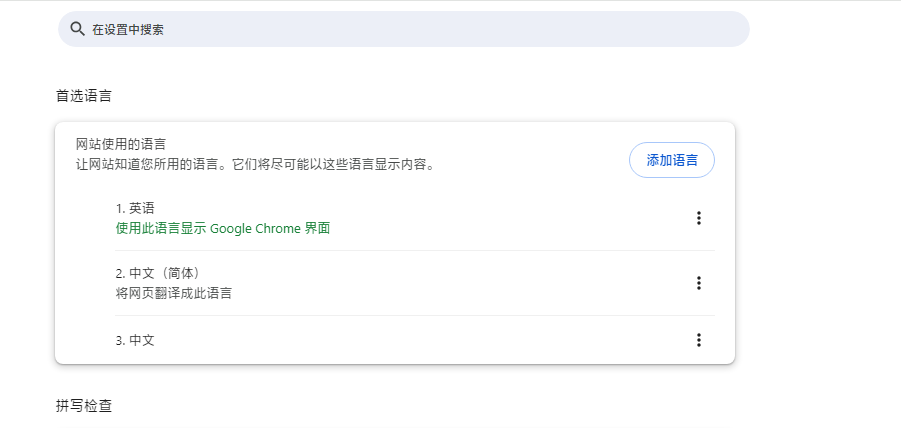Click the divider line below the 英语 row

[x=415, y=250]
